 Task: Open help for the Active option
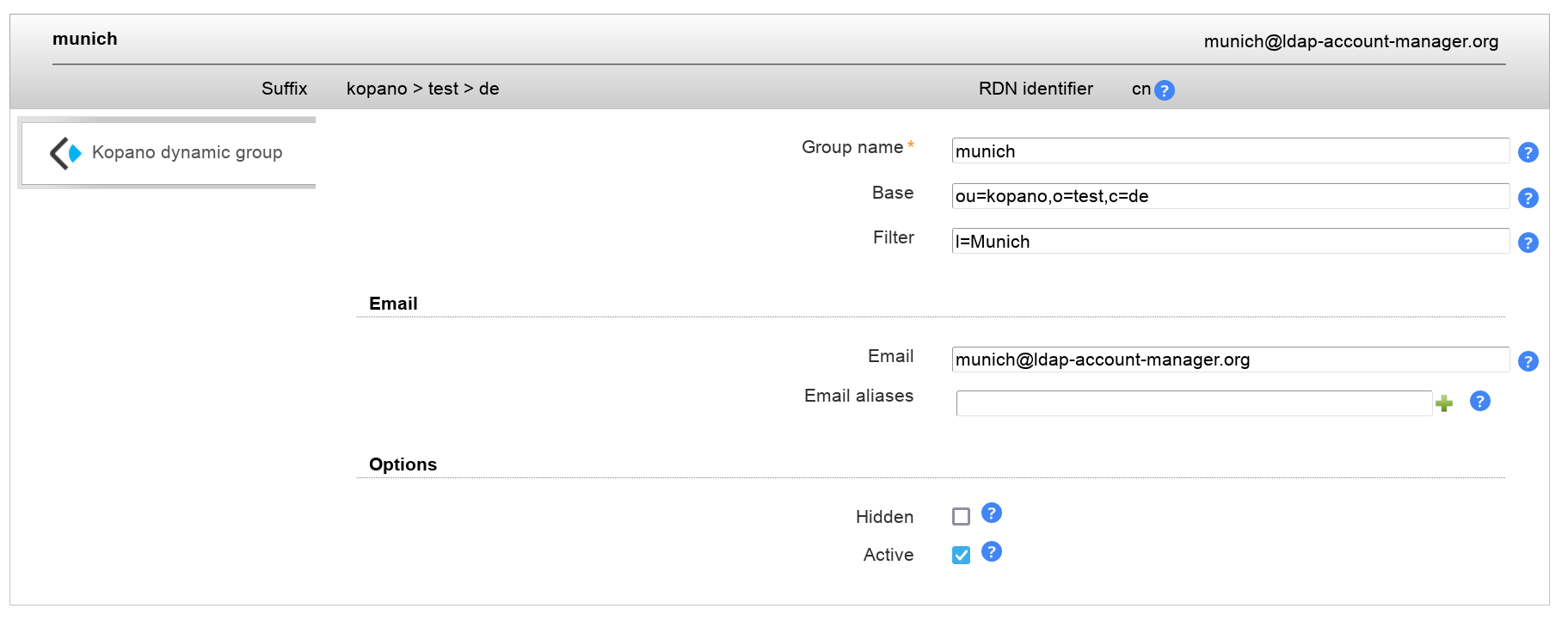(991, 552)
